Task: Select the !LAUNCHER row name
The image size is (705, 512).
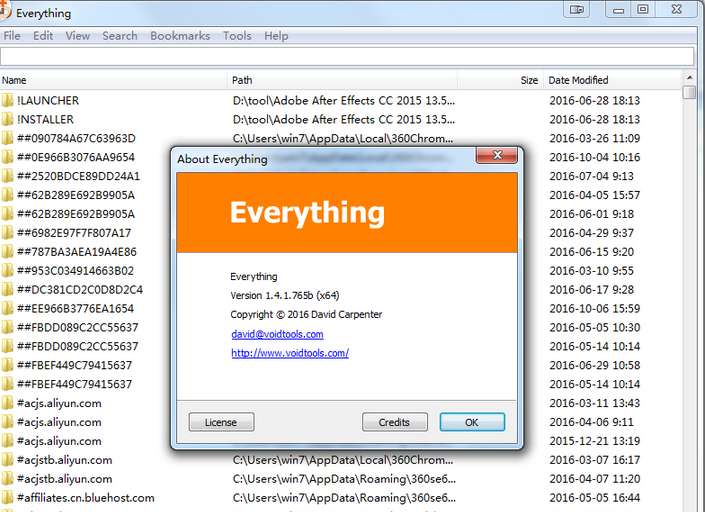Action: [x=48, y=100]
